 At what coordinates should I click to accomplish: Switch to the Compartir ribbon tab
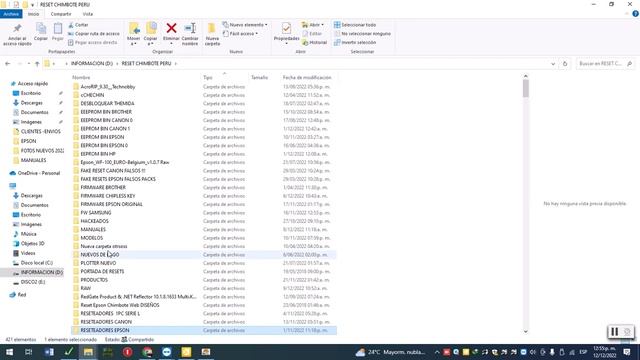tap(61, 14)
